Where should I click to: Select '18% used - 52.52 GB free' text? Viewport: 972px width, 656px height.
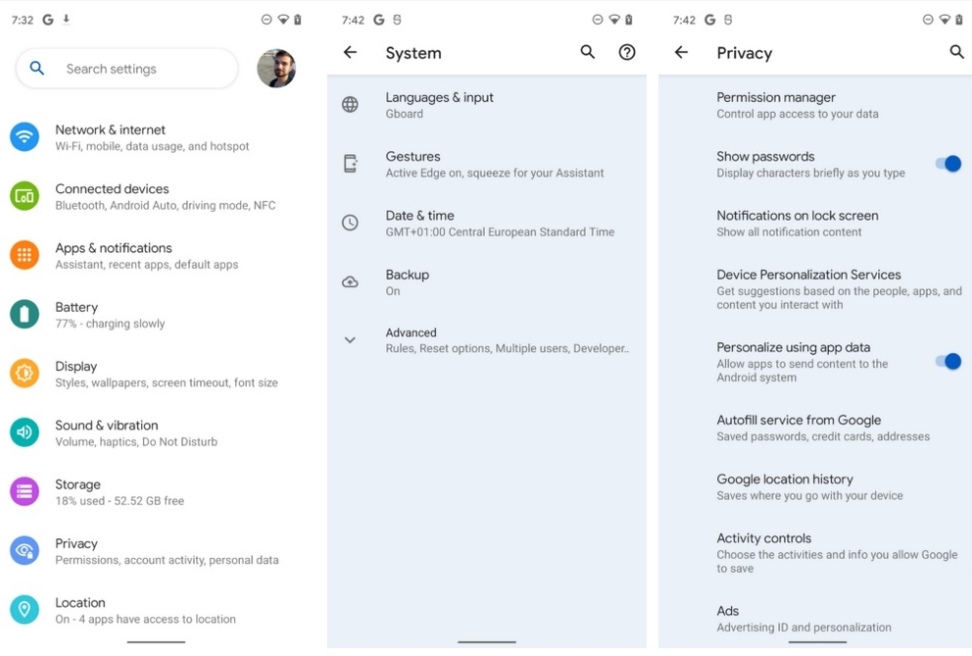click(120, 500)
